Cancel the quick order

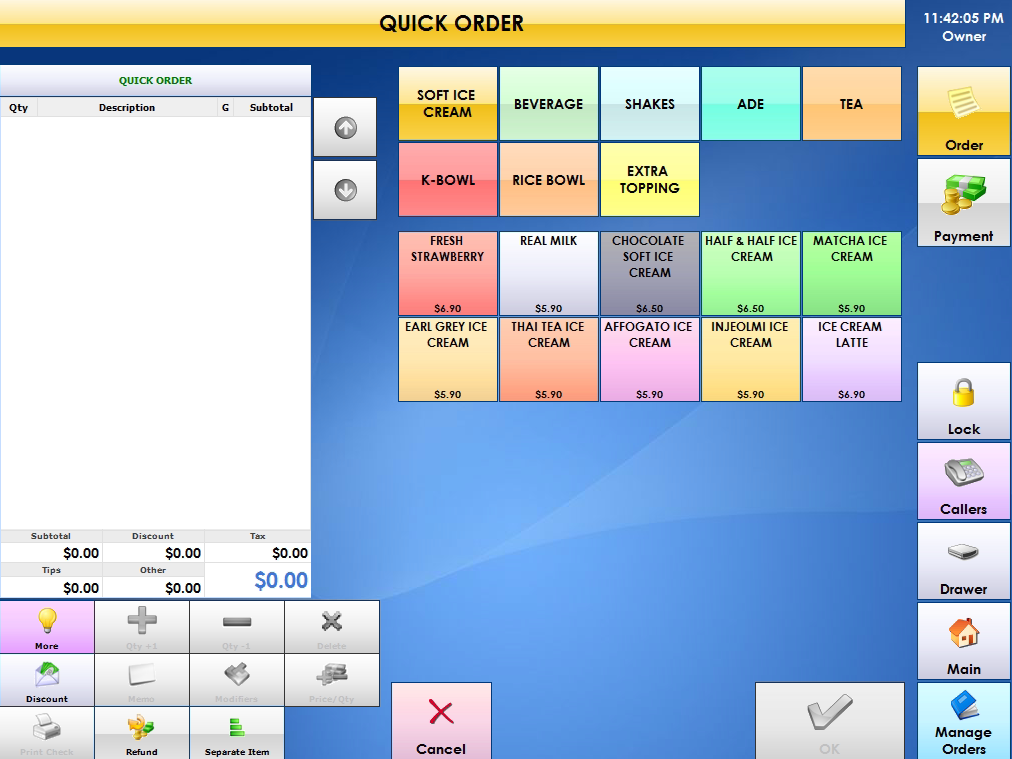(441, 721)
